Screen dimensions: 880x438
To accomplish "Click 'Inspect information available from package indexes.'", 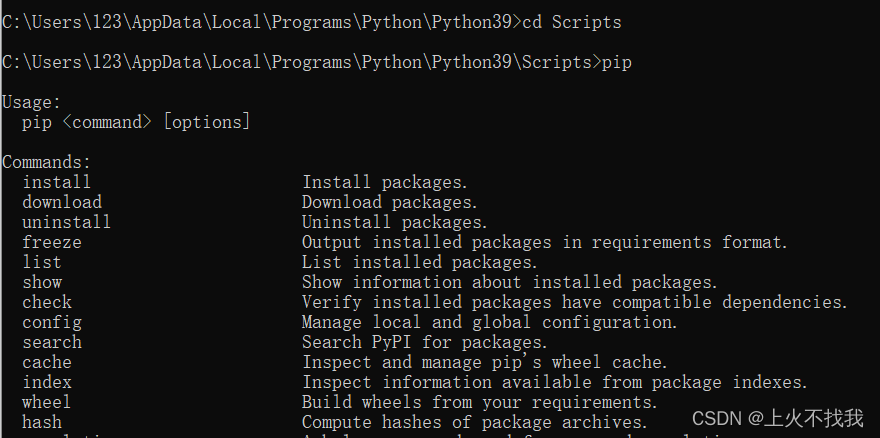I will (555, 383).
